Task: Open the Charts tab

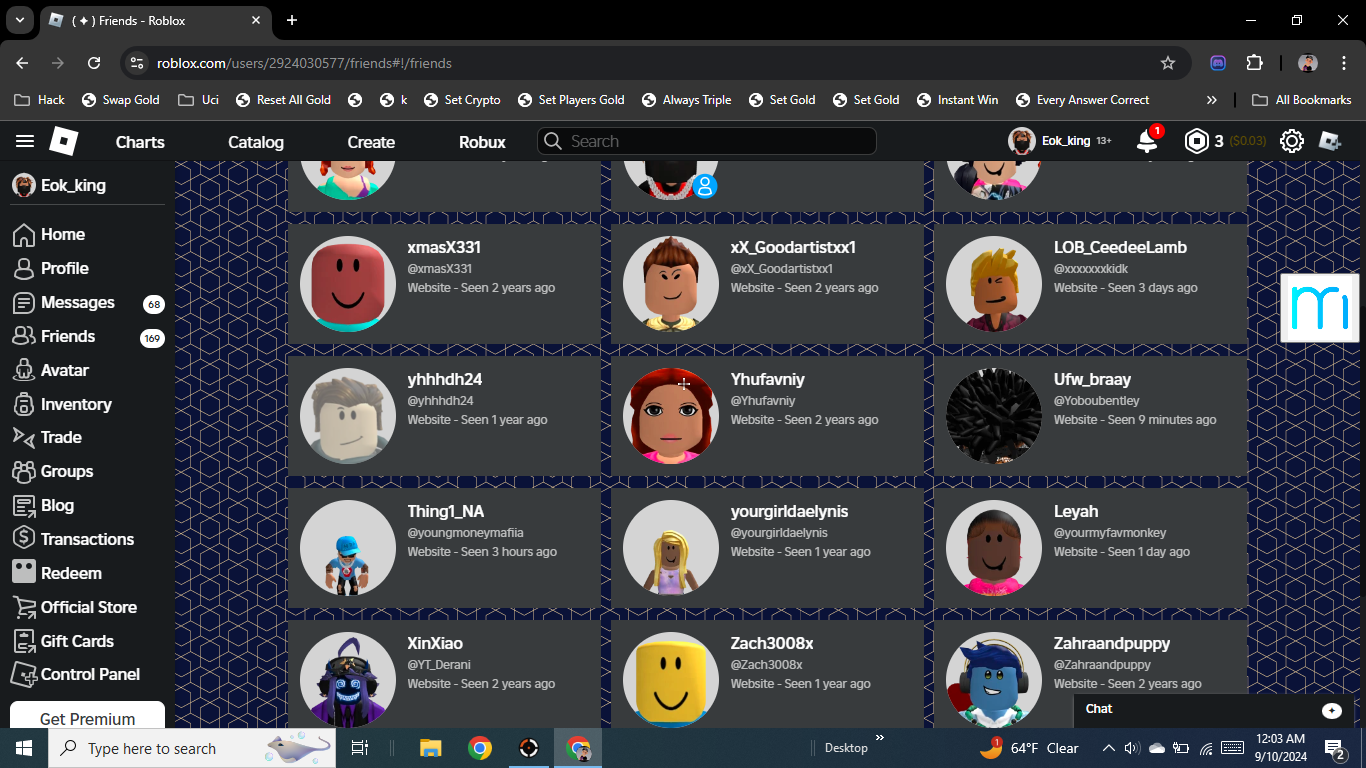Action: [140, 142]
